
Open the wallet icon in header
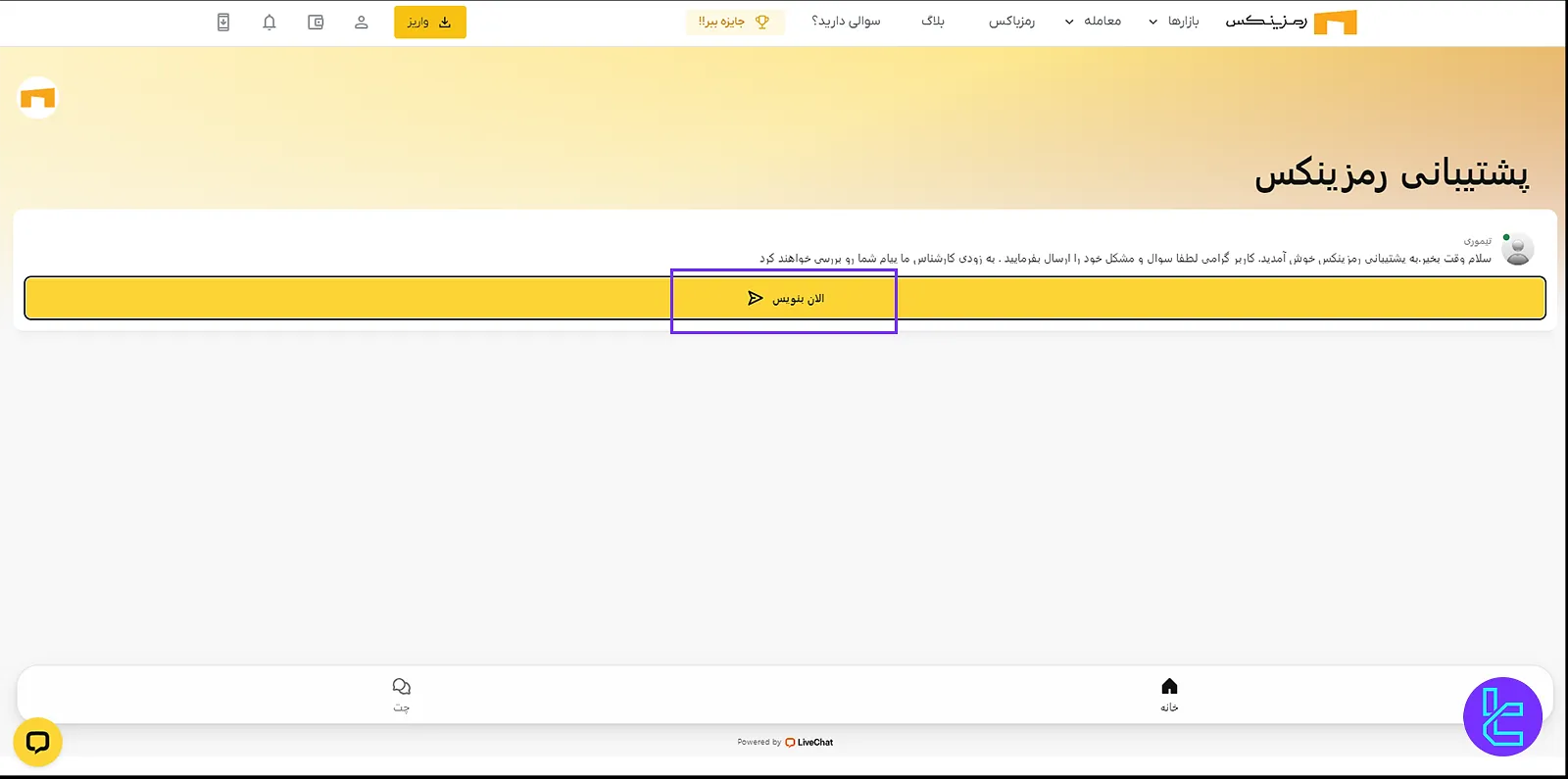[316, 22]
